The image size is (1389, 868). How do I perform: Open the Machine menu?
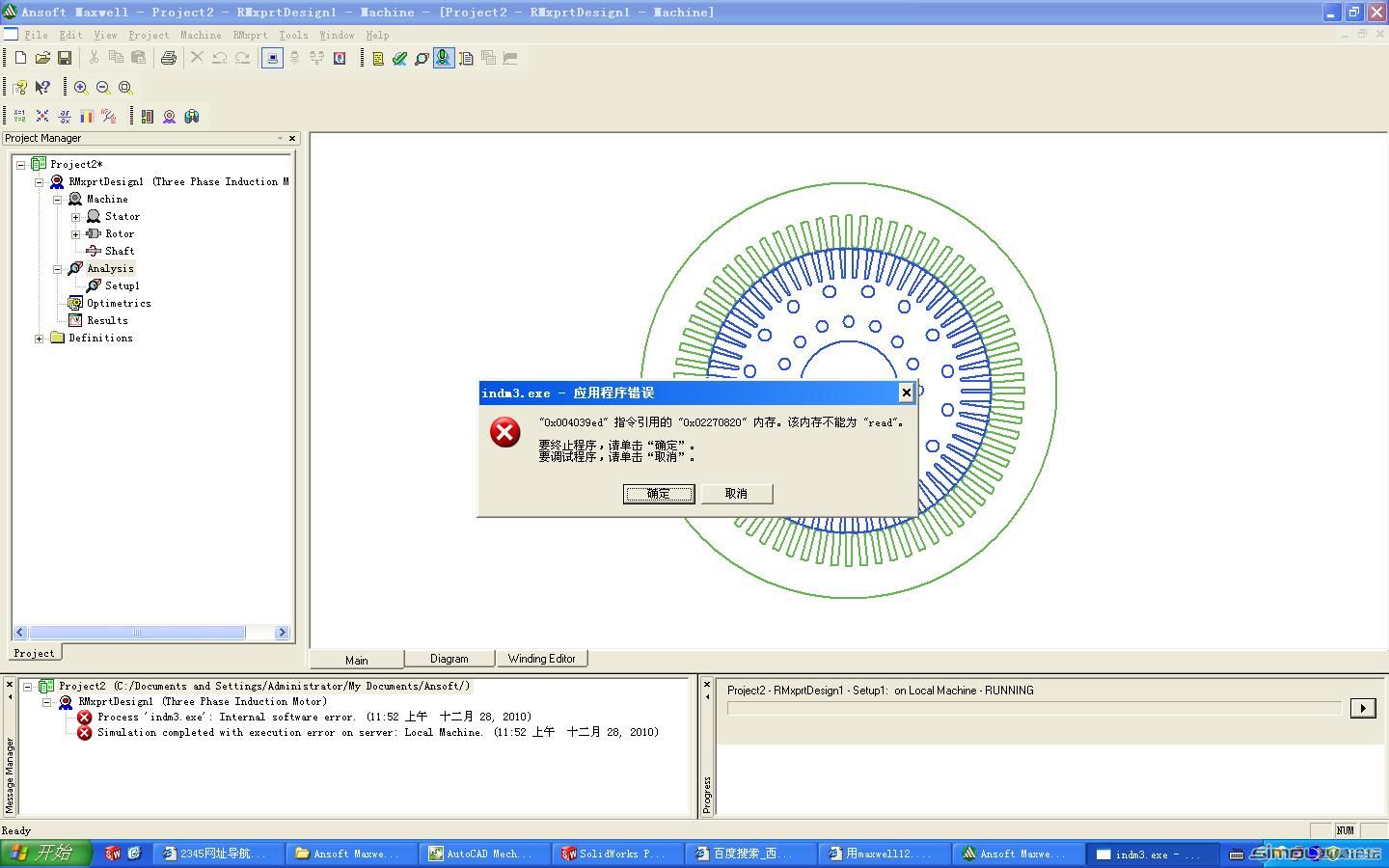click(201, 35)
